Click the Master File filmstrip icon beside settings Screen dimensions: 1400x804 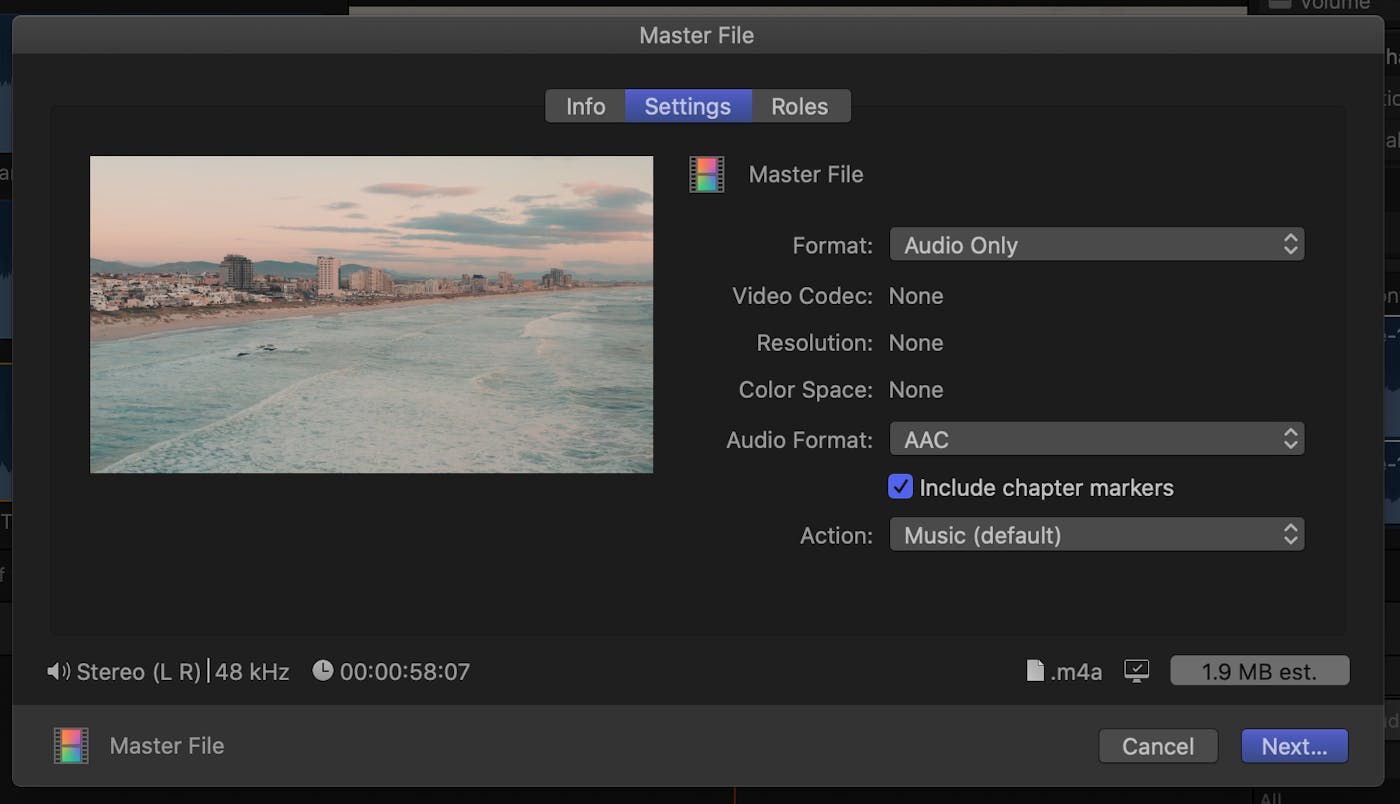[707, 174]
